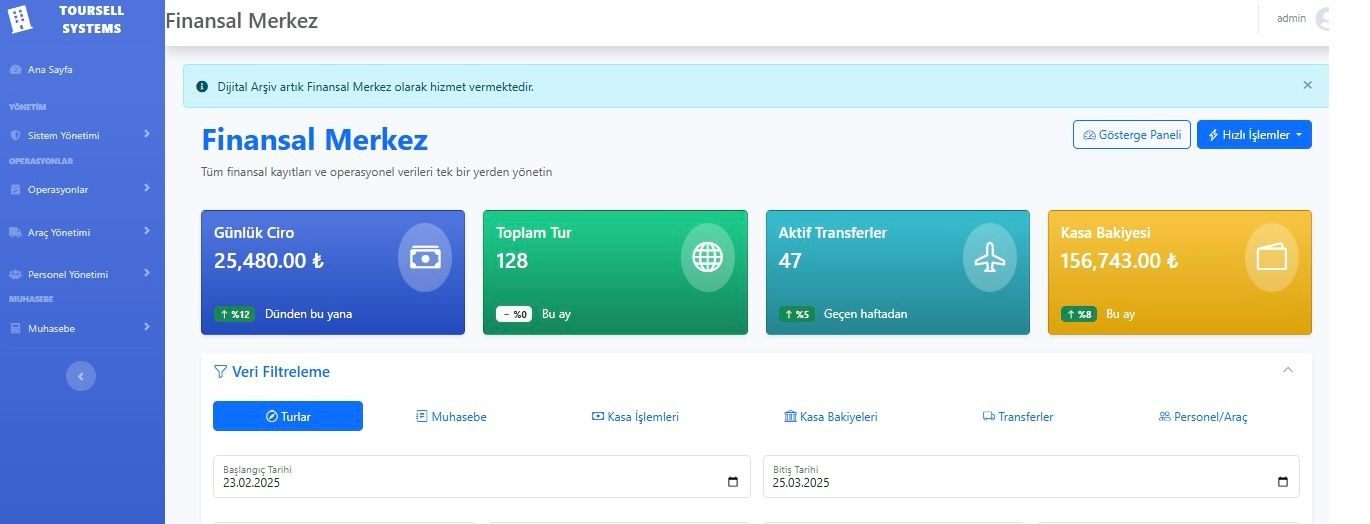The image size is (1370, 524).
Task: Click the globe icon on Toplam Tur card
Action: tap(707, 258)
